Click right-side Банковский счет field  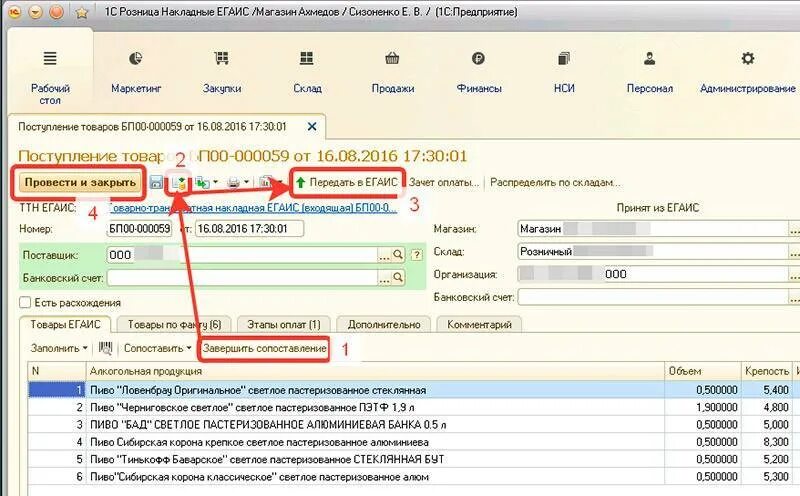point(653,296)
